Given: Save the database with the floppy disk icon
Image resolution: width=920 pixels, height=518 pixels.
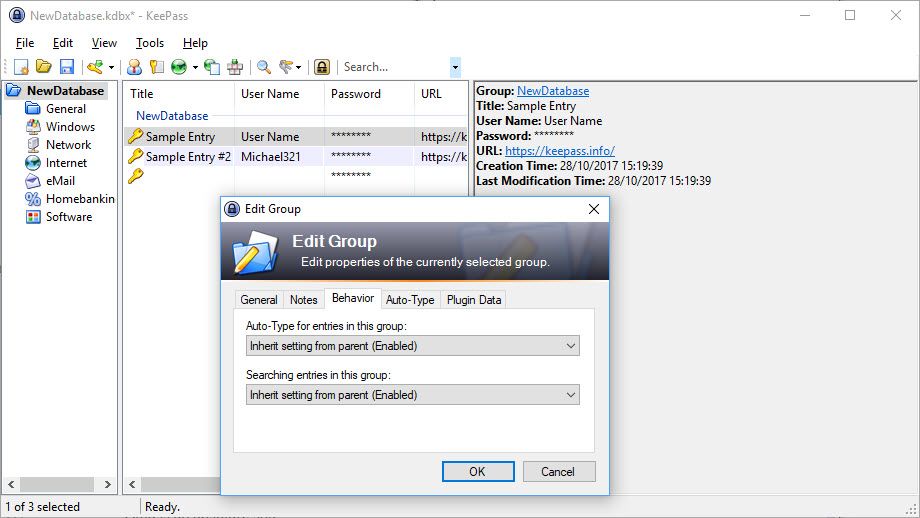Looking at the screenshot, I should [67, 67].
